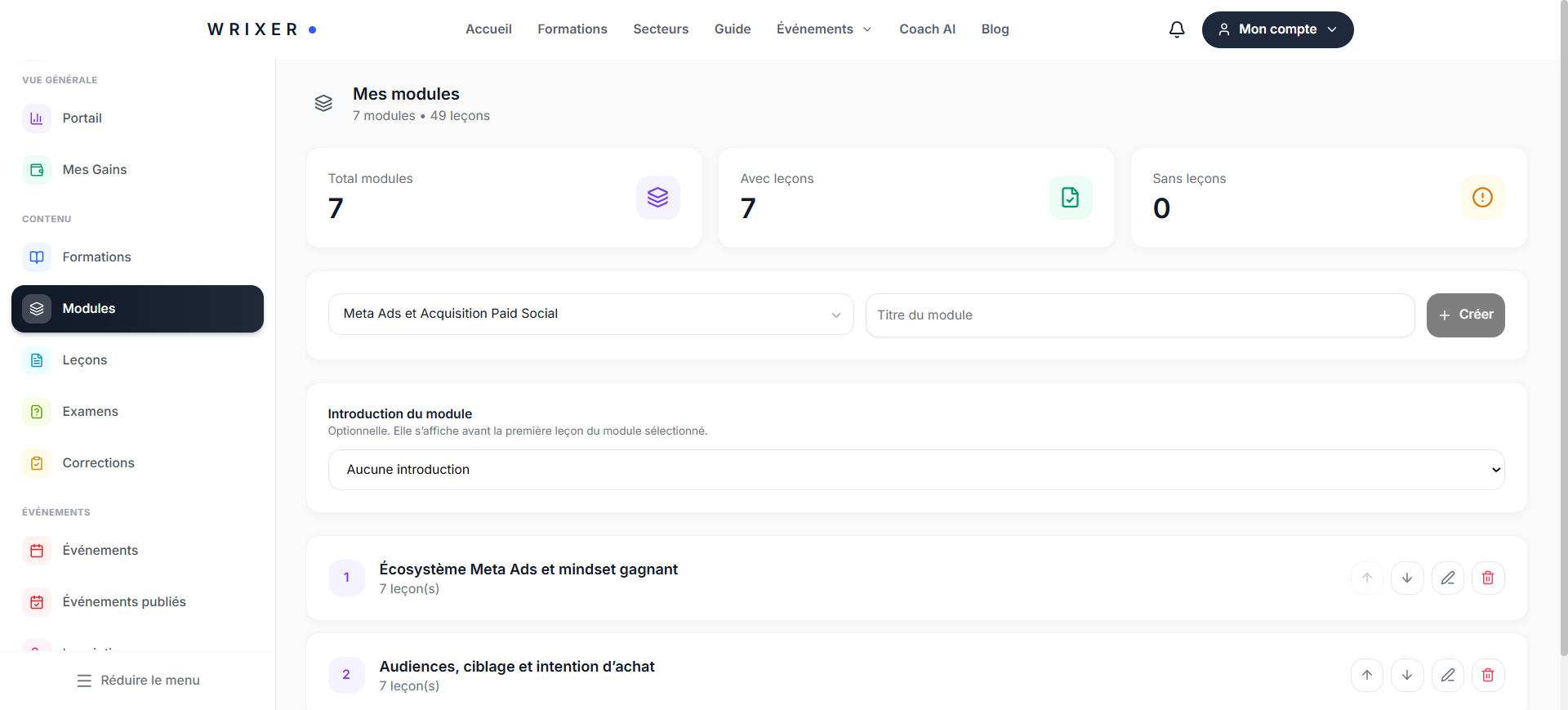The width and height of the screenshot is (1568, 710).
Task: Open the formation selector Meta Ads dropdown
Action: click(x=590, y=314)
